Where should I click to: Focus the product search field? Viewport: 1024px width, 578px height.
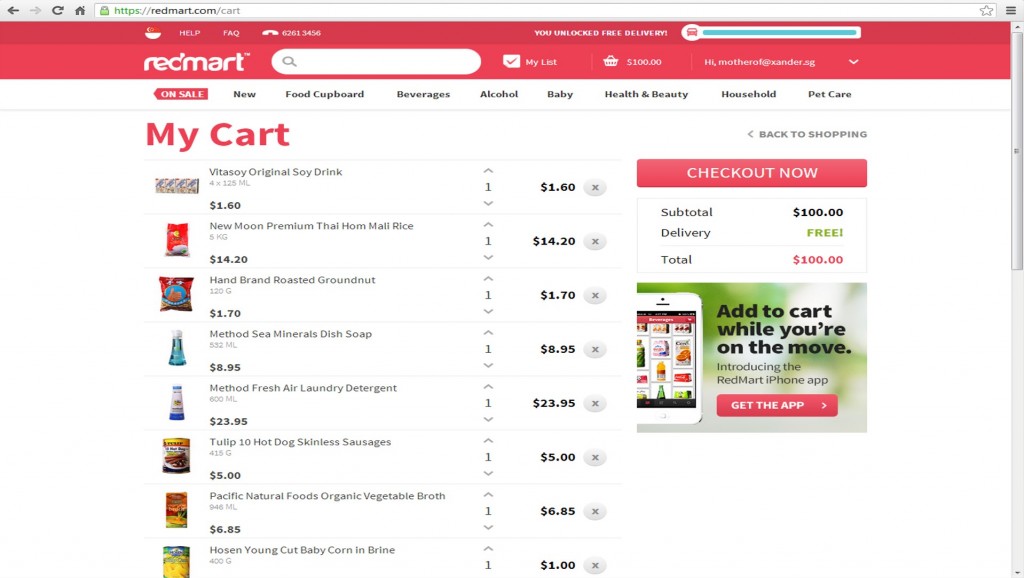tap(376, 61)
